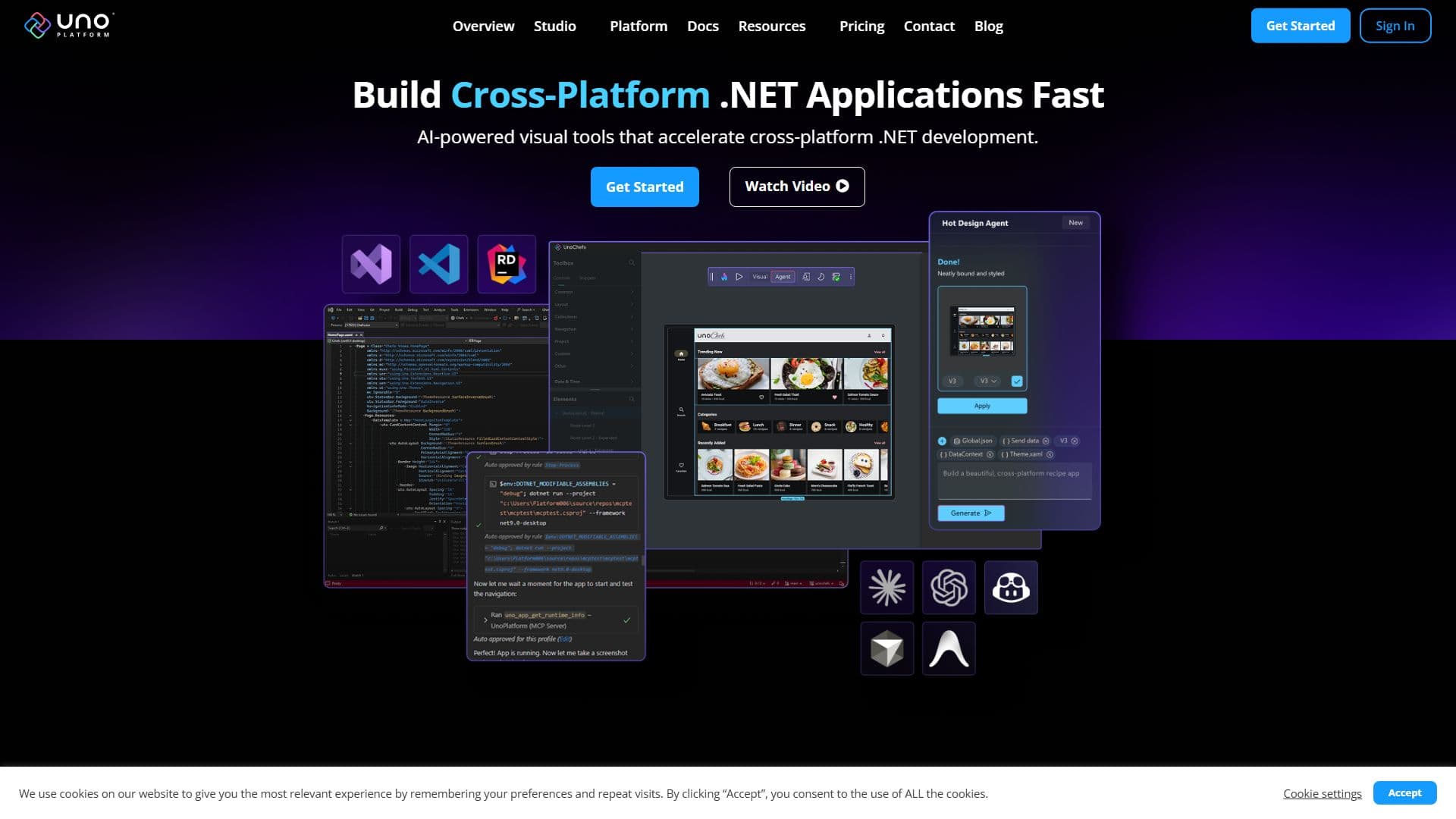The image size is (1456, 819).
Task: Click the play triangle icon in design toolbar
Action: click(x=739, y=277)
